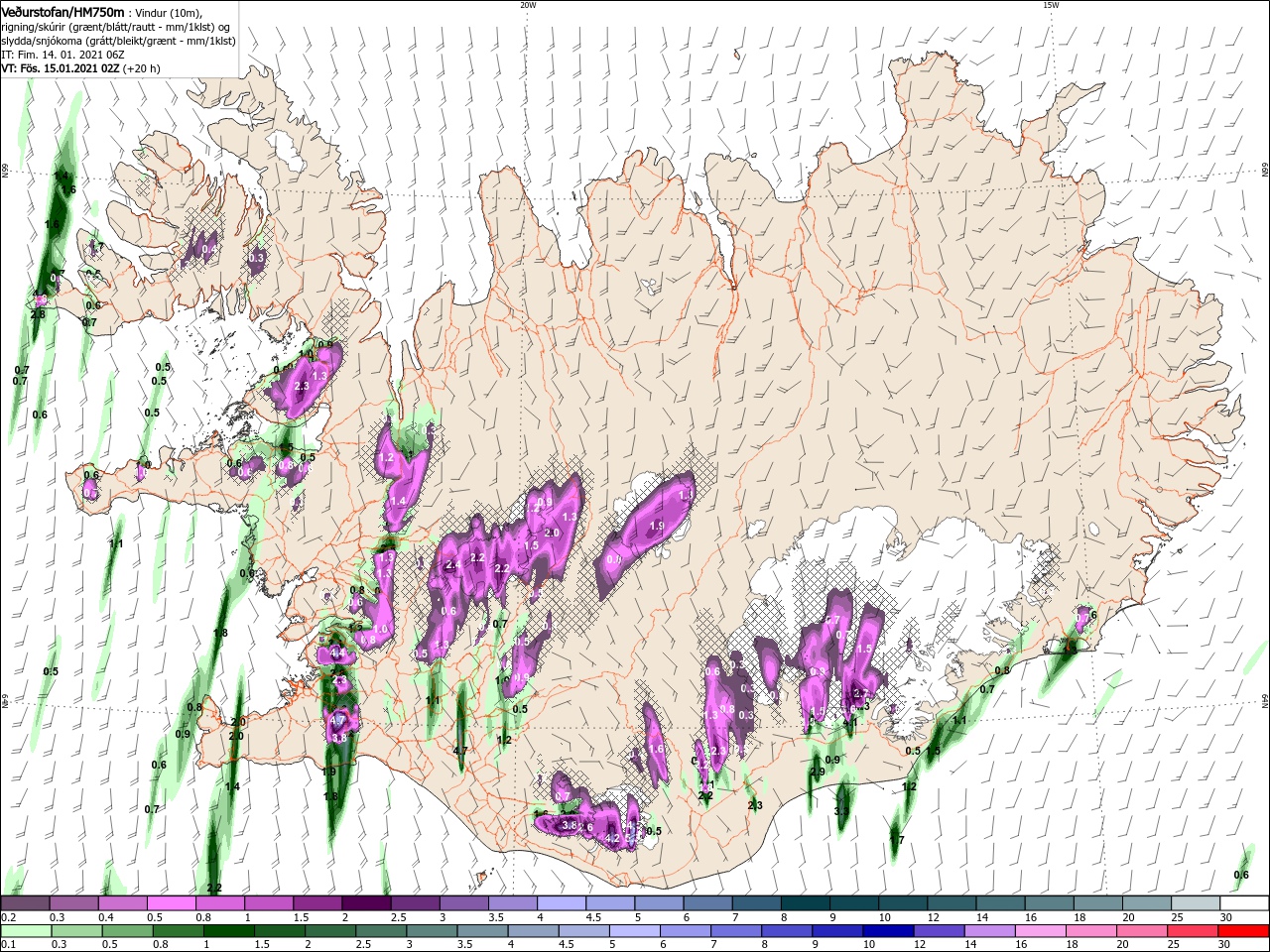Click the medium green 0.5–0.8 rain swatch

click(127, 931)
